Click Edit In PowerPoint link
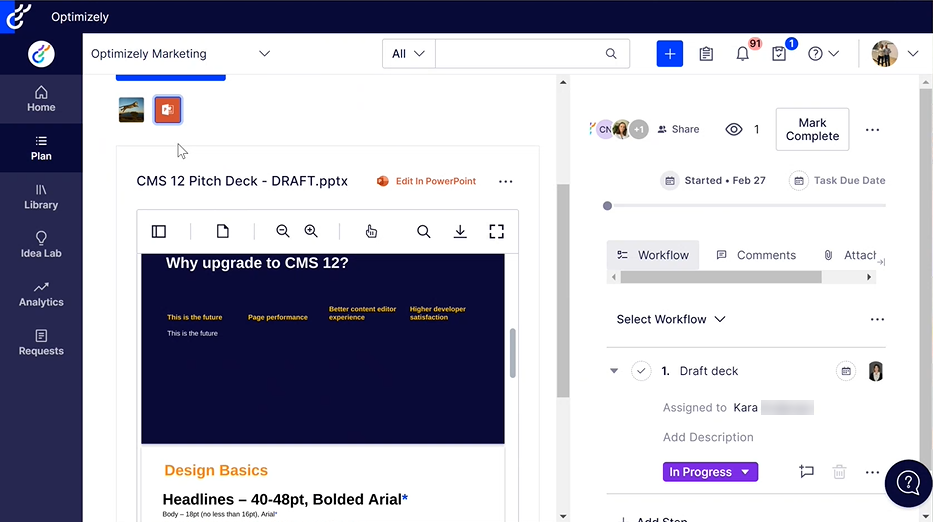This screenshot has height=522, width=933. point(426,181)
